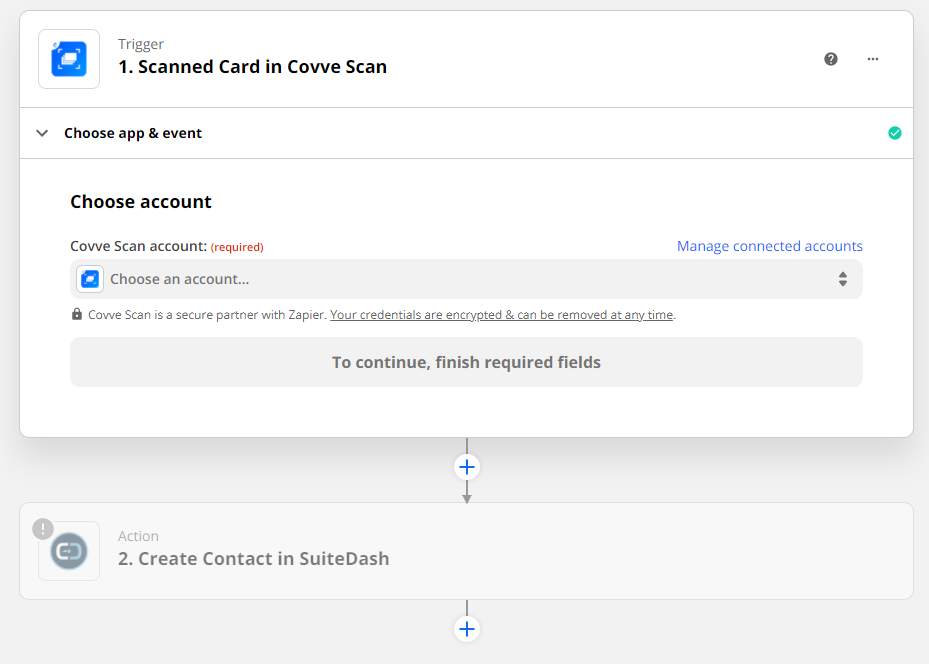Screen dimensions: 929x664
Task: Add a step between trigger and action
Action: [467, 467]
